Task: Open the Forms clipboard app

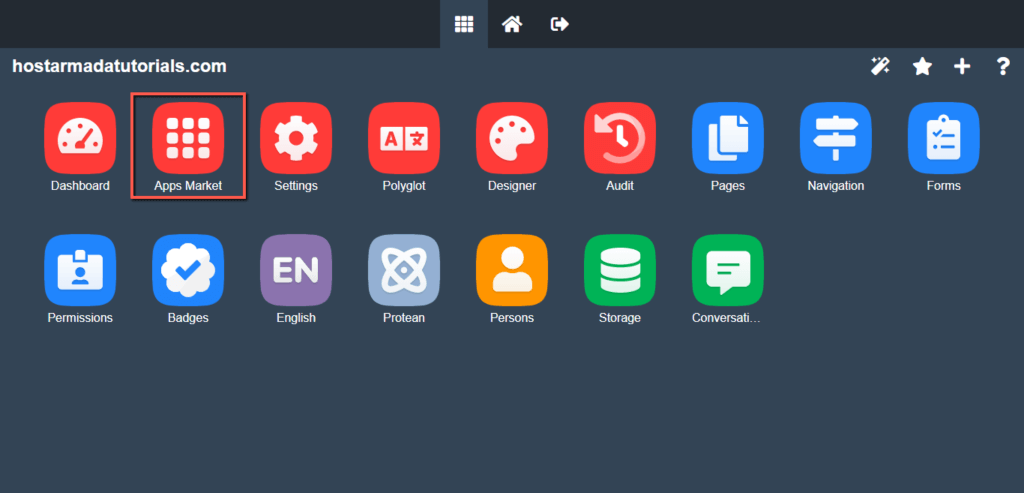Action: pos(944,138)
